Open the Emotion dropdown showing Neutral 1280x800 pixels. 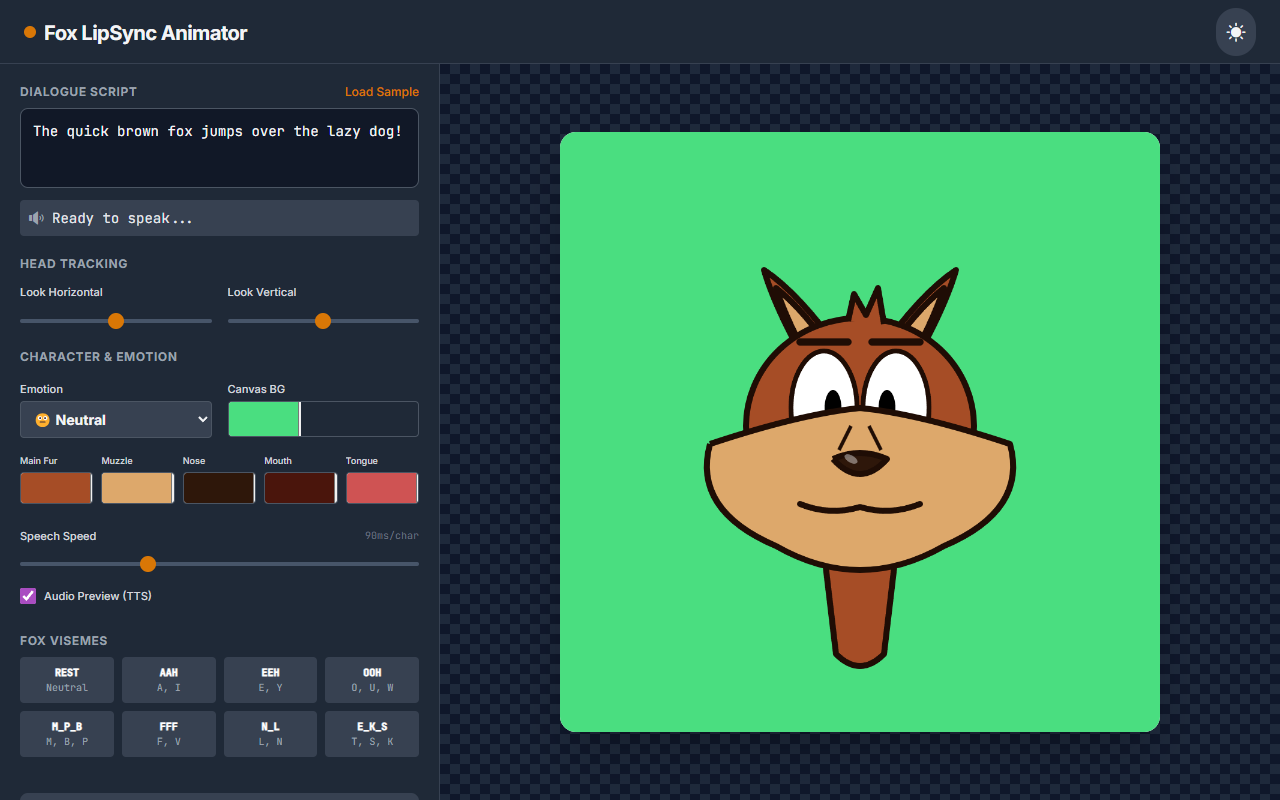point(115,419)
